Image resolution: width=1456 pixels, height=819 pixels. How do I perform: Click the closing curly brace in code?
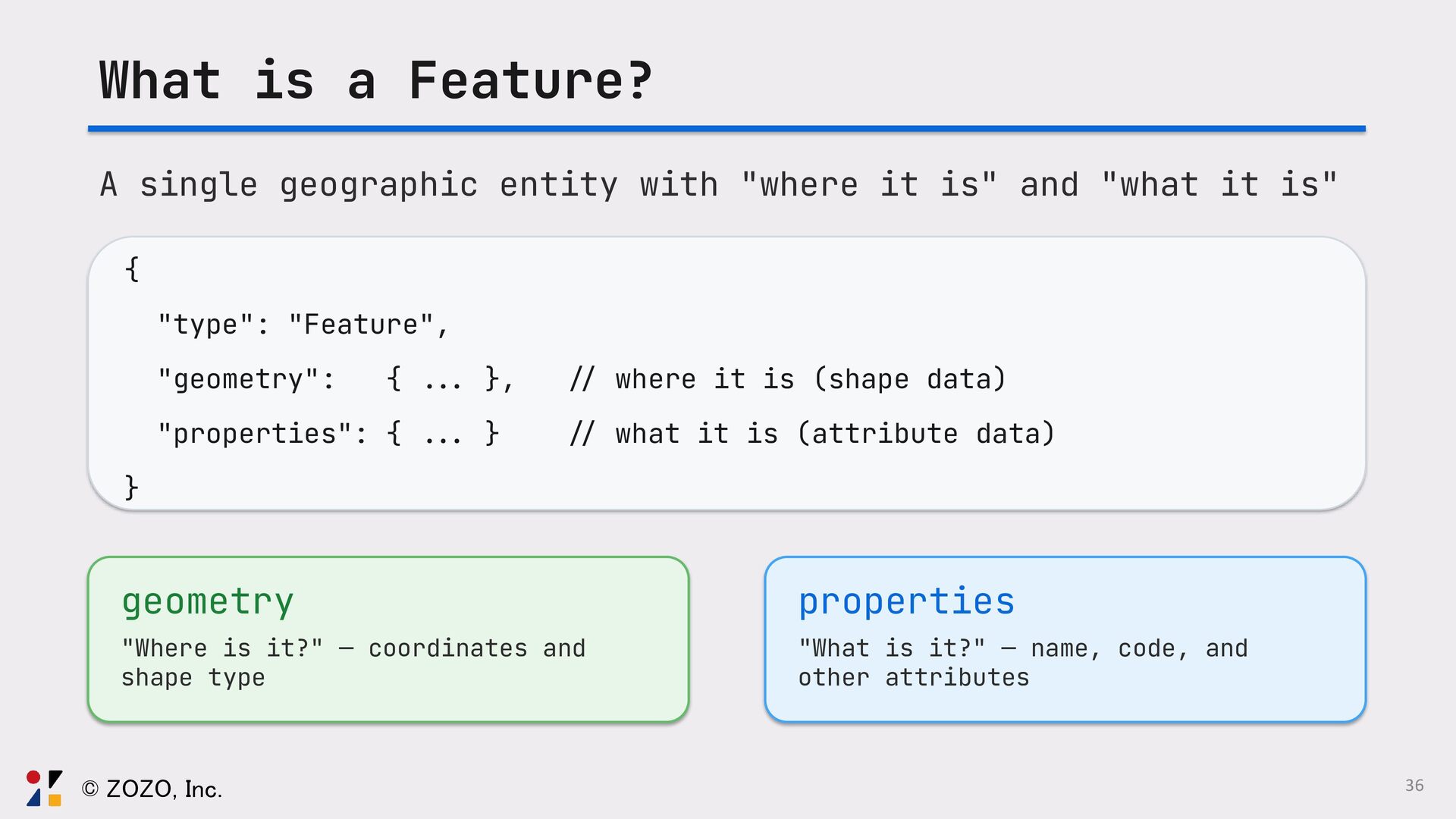(131, 486)
